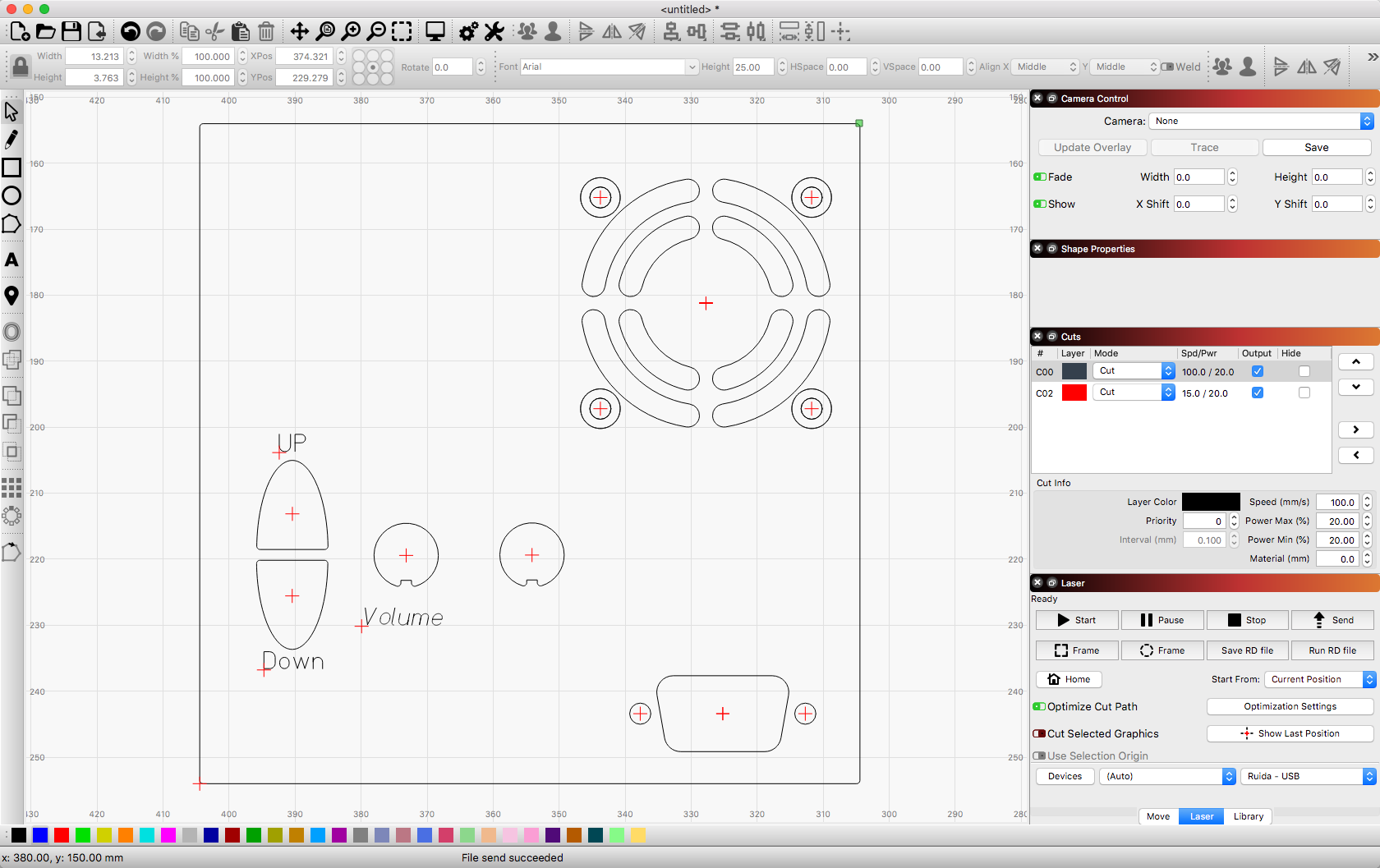
Task: Switch to the Move tab
Action: tap(1158, 816)
